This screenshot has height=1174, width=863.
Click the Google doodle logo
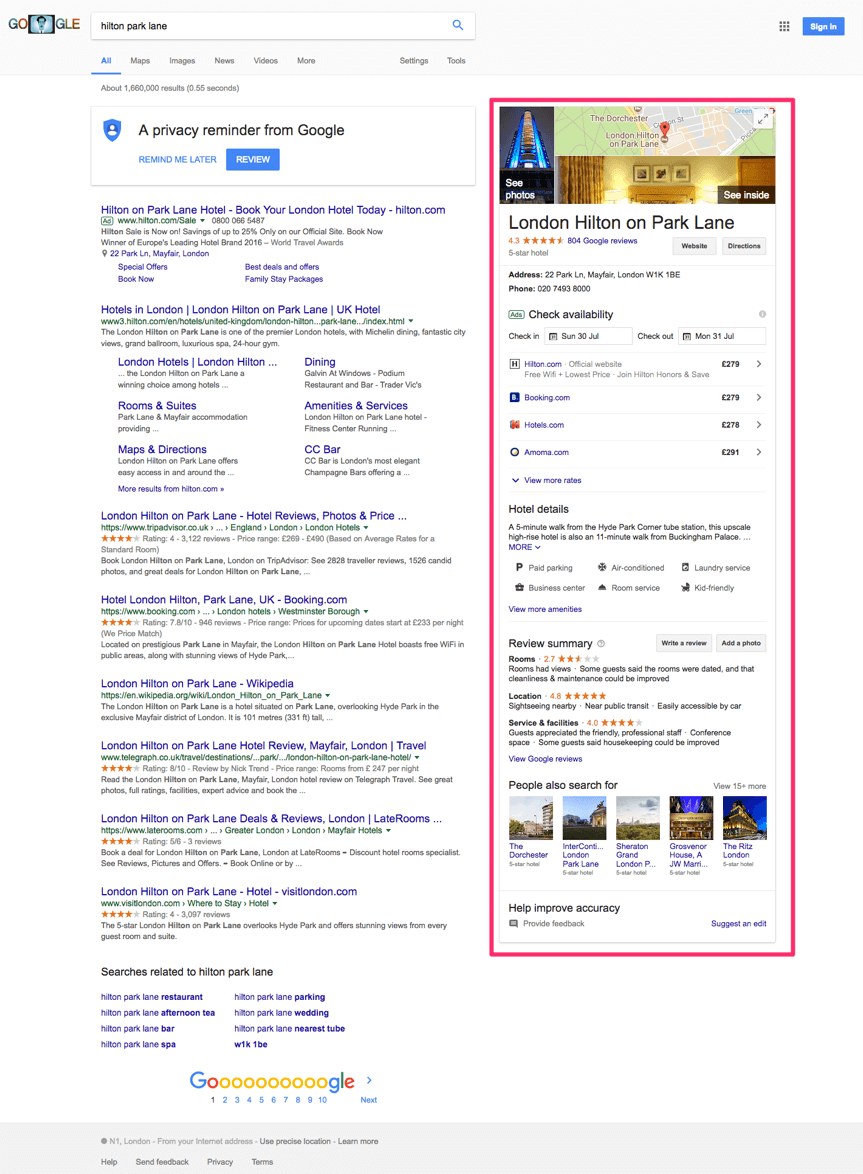[44, 24]
